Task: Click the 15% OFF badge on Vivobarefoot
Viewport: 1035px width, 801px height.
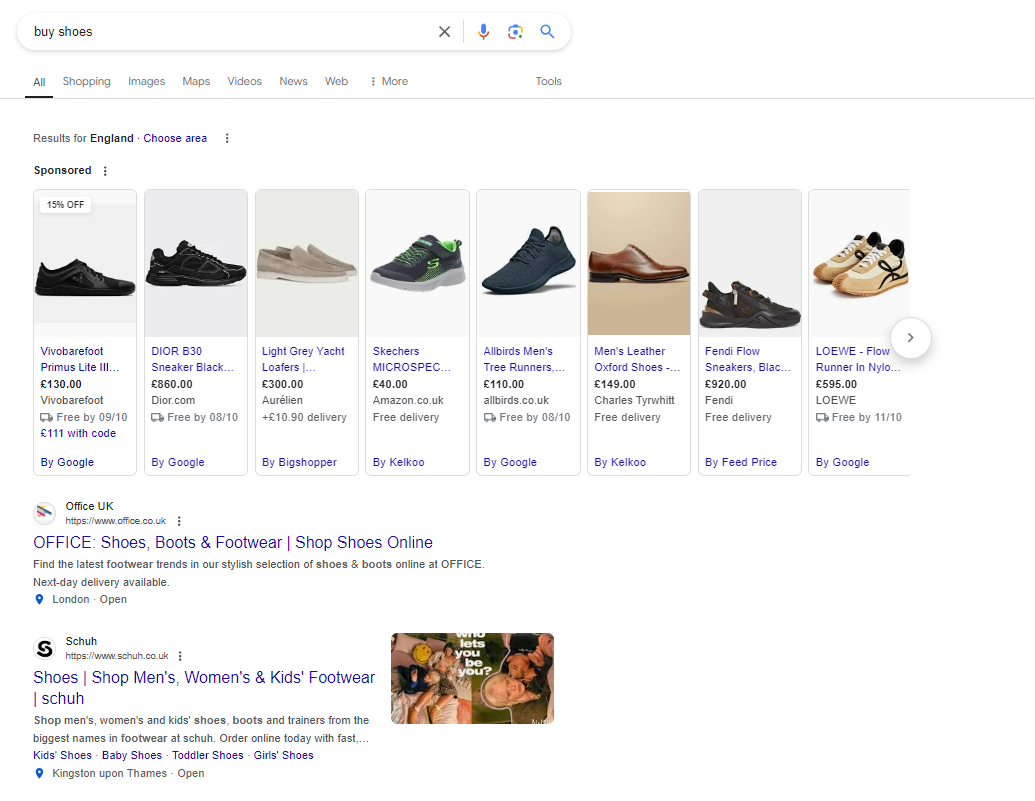Action: tap(65, 205)
